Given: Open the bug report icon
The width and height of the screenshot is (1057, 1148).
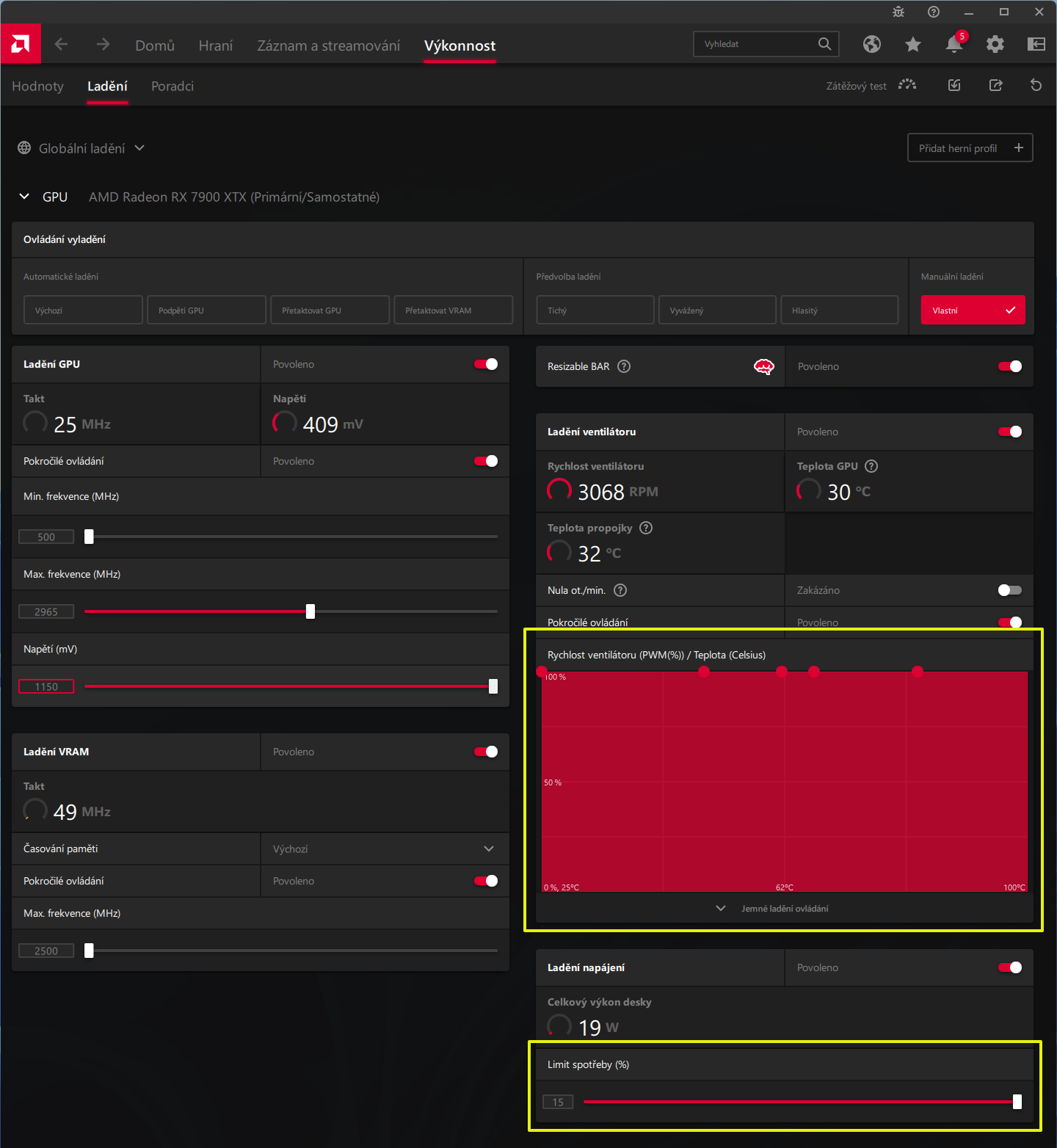Looking at the screenshot, I should point(898,12).
